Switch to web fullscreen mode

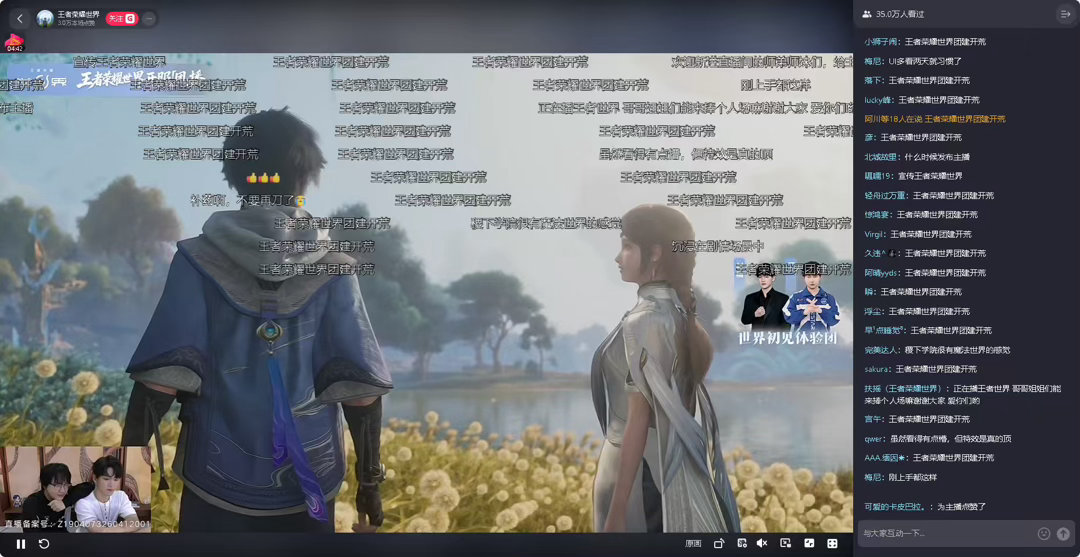(809, 544)
